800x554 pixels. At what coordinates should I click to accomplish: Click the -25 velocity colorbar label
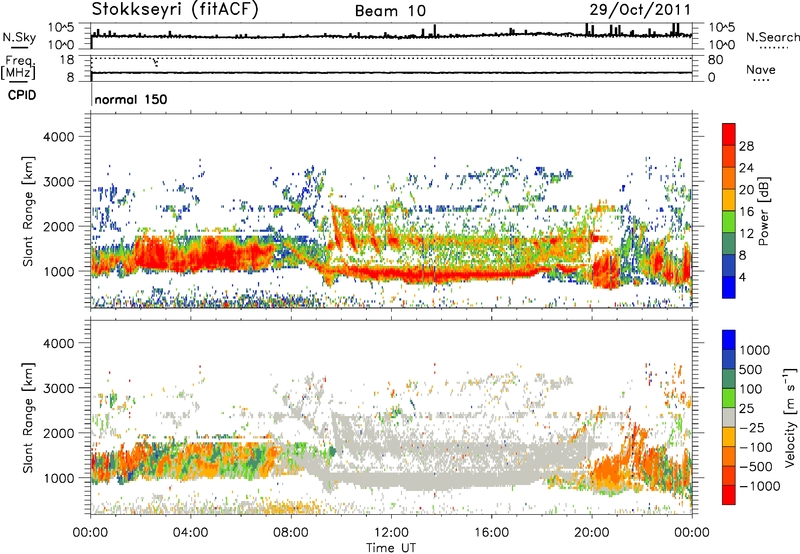click(751, 427)
